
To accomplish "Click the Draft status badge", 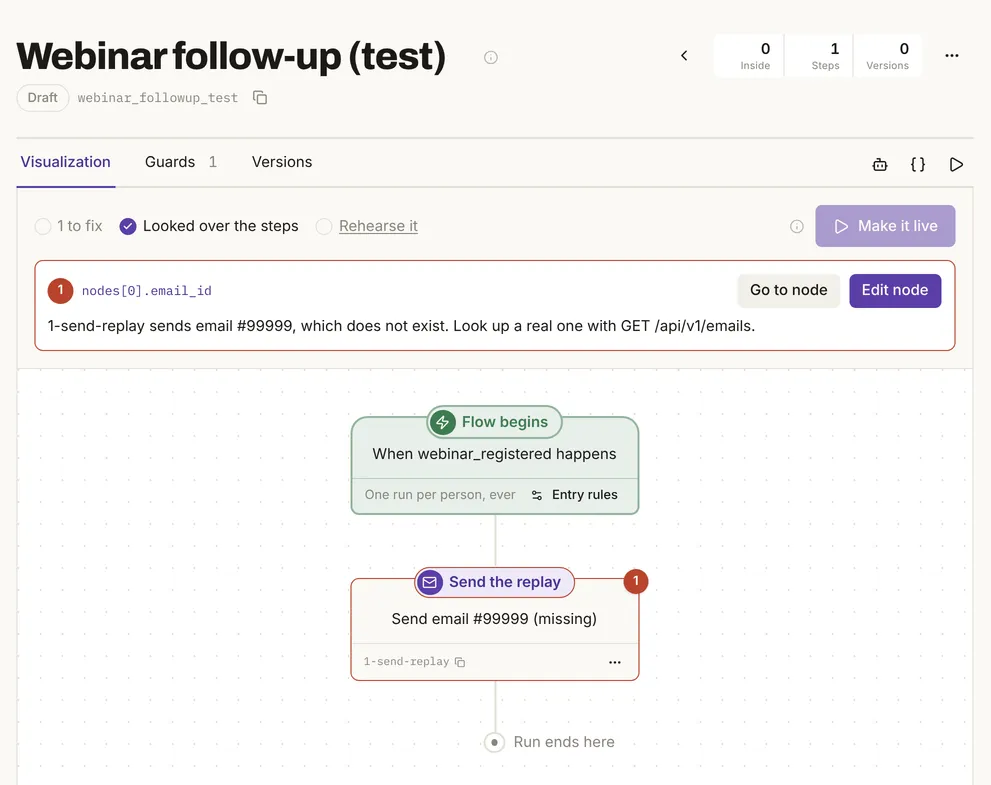I will (42, 98).
